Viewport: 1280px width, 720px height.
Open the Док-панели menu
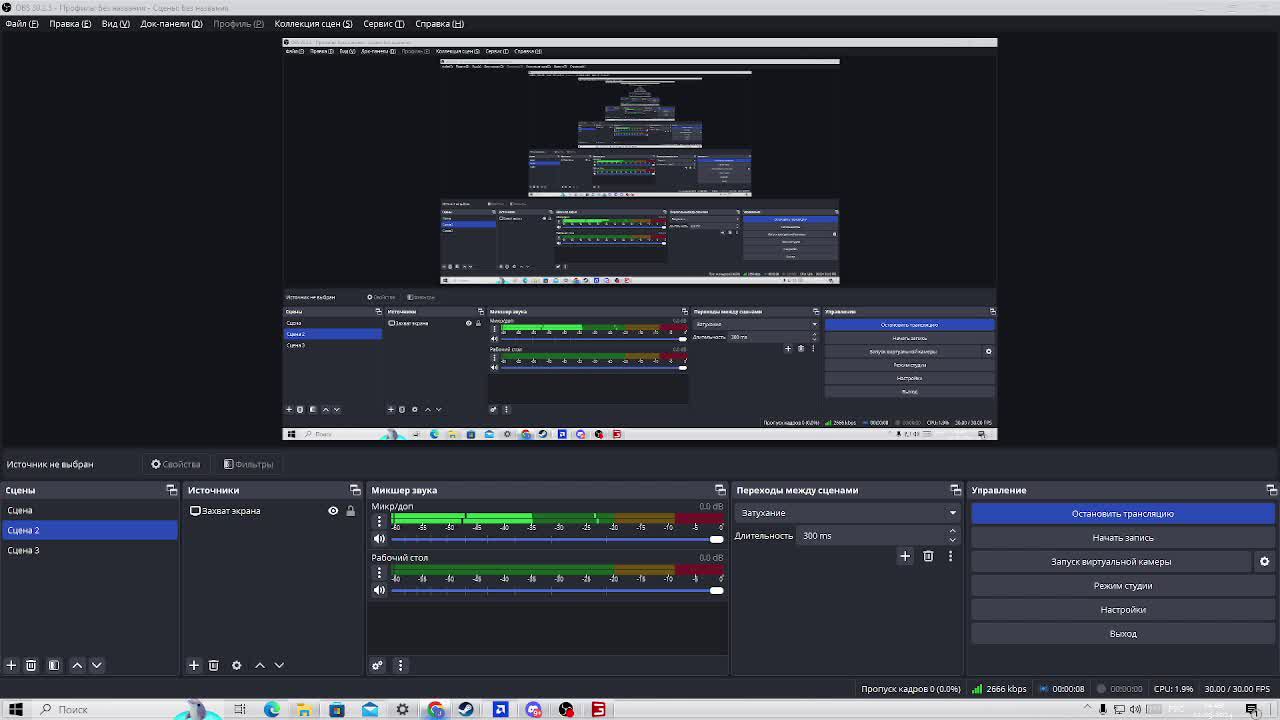(171, 24)
